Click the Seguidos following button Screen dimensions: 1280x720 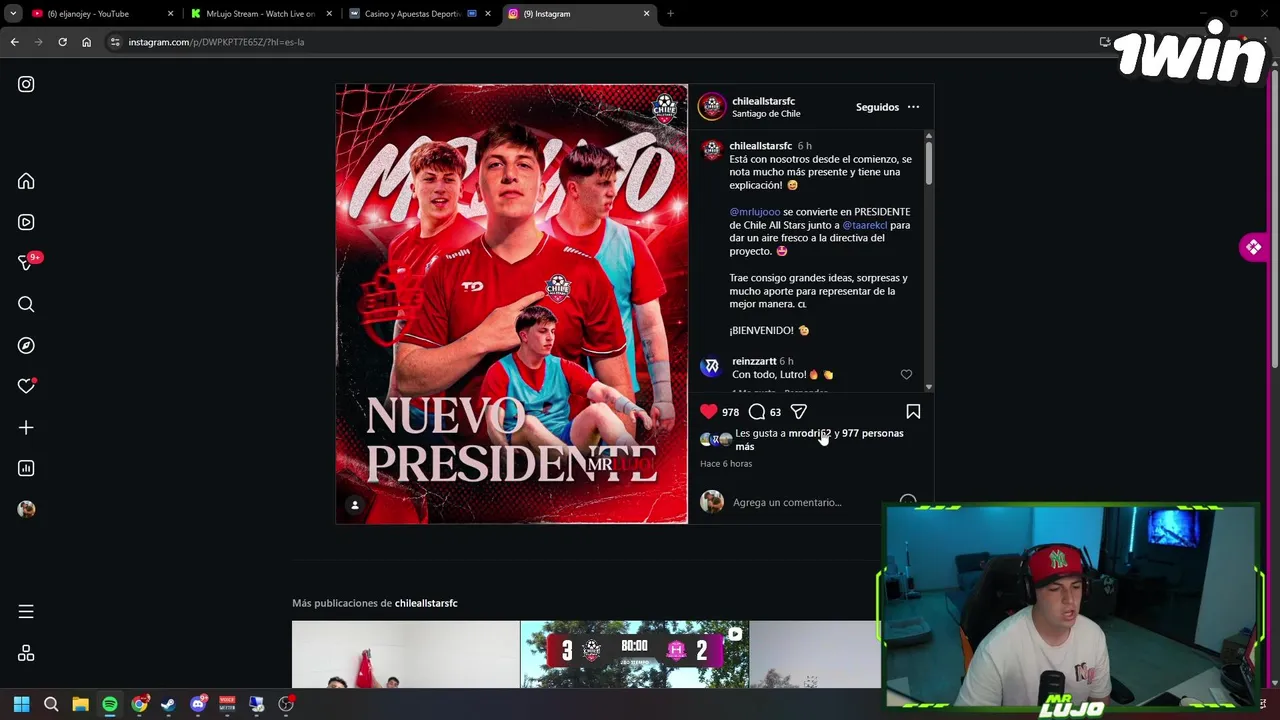tap(877, 107)
